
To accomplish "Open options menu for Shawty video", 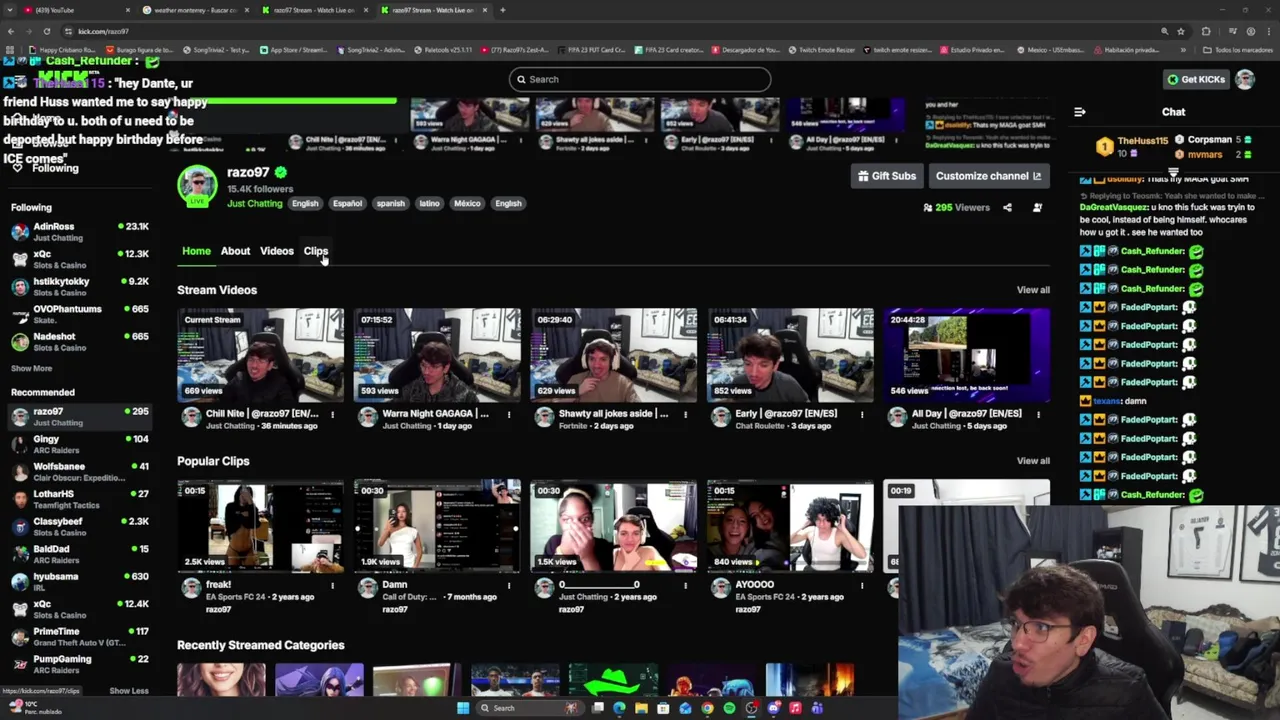I will click(686, 415).
